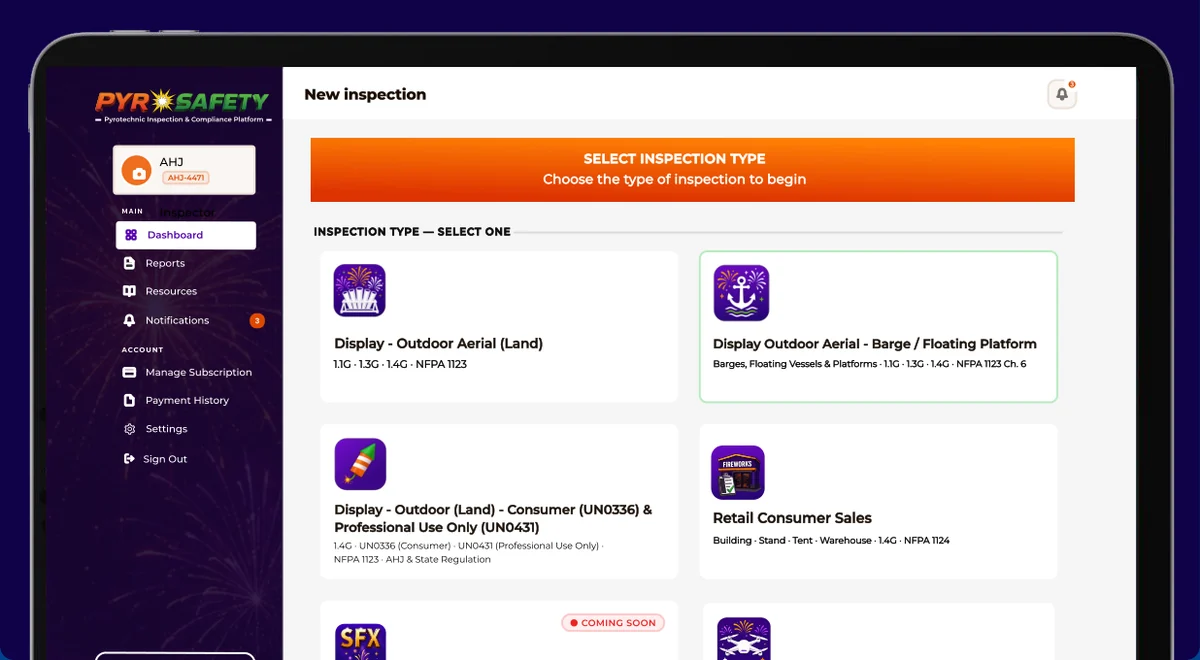Pick the rocket icon for Consumer display

coord(360,464)
